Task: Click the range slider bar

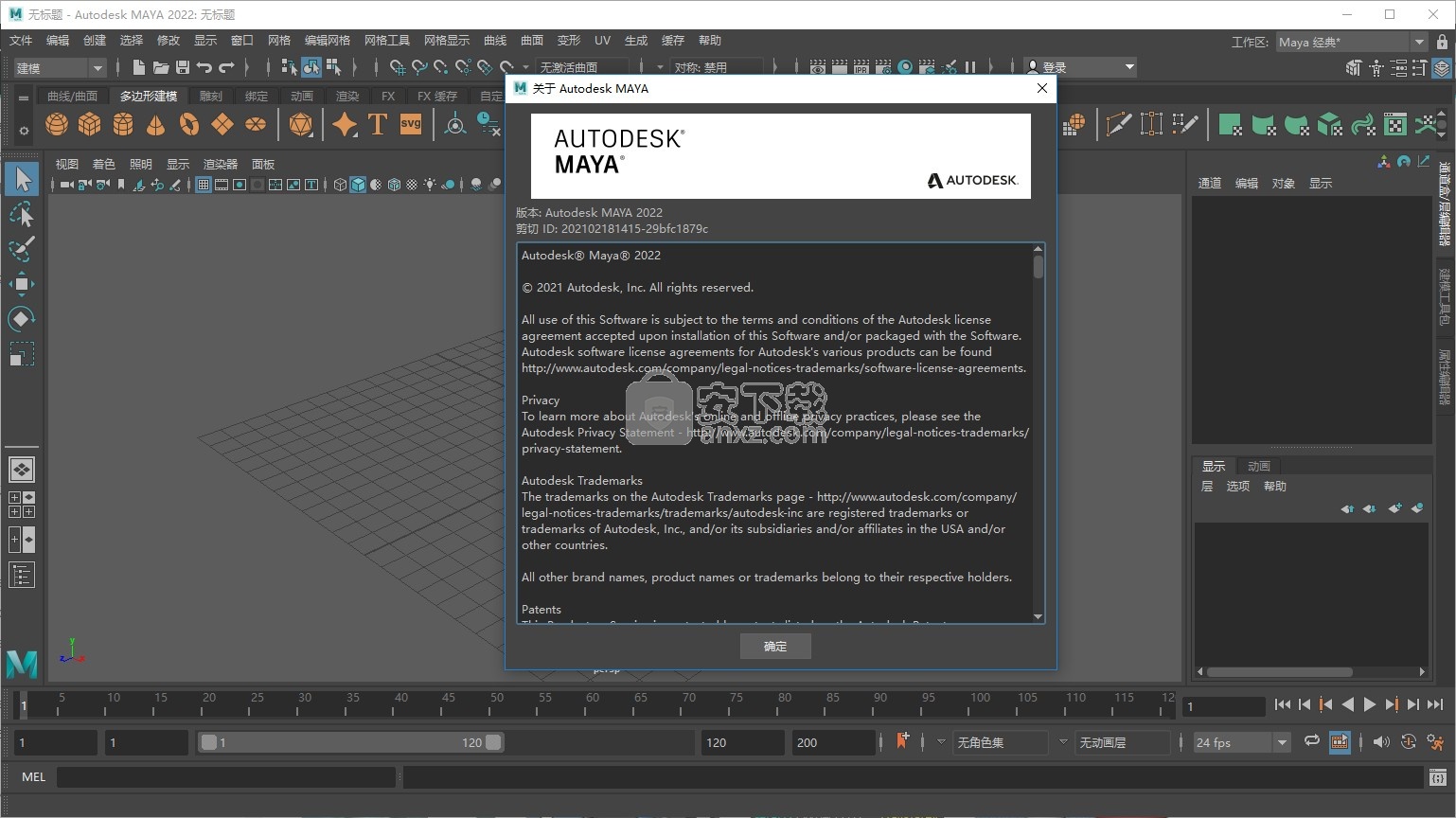Action: click(350, 742)
